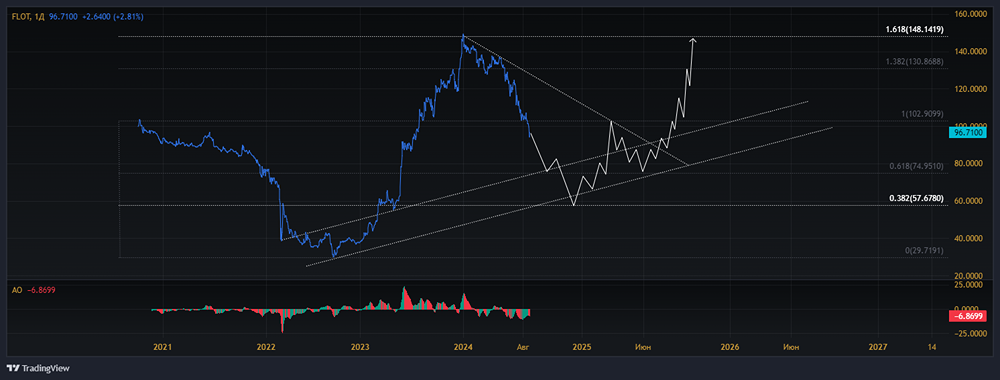
Task: Click the 2022 time axis label
Action: pyautogui.click(x=266, y=347)
